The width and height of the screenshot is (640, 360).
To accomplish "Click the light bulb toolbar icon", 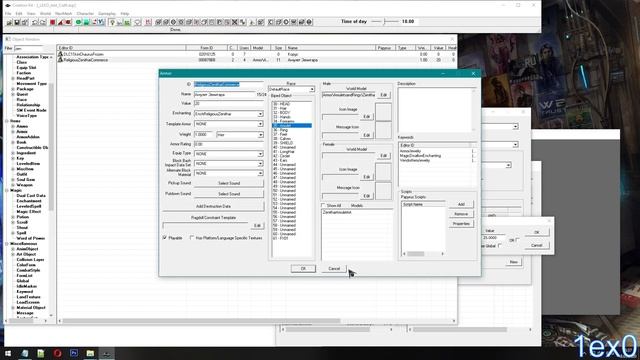I will [x=112, y=22].
